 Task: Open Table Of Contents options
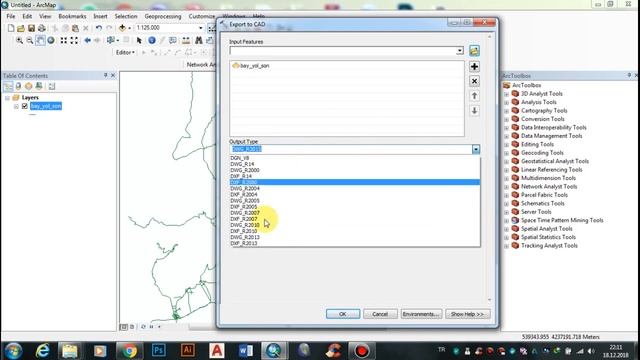[x=52, y=86]
